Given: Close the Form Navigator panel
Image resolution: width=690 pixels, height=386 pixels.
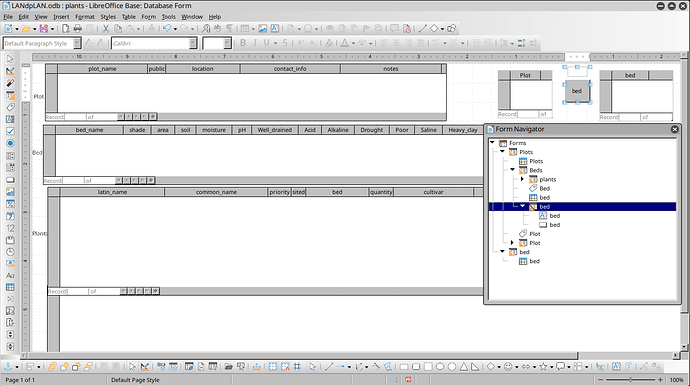Looking at the screenshot, I should pyautogui.click(x=675, y=129).
